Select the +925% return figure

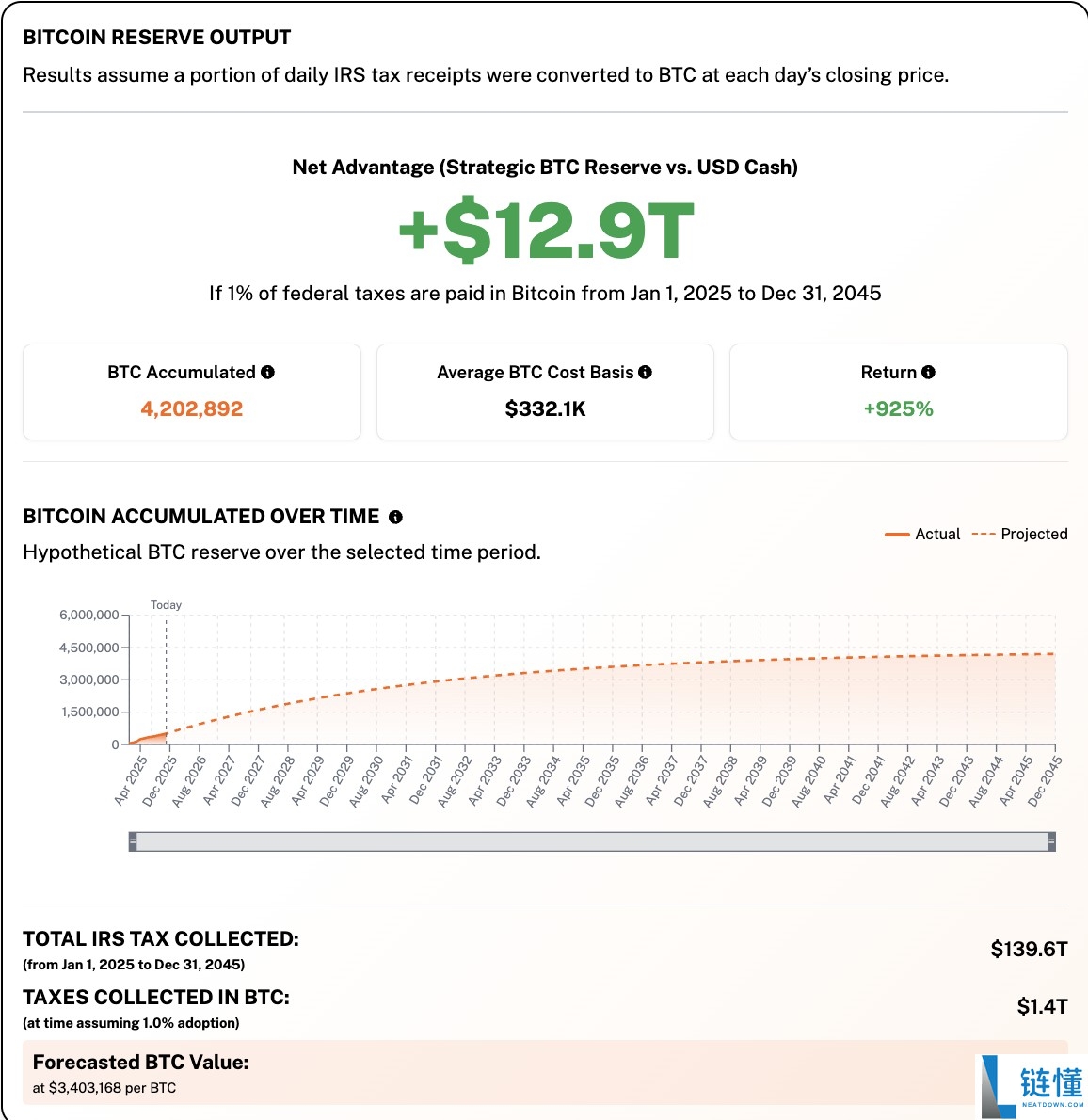pyautogui.click(x=898, y=409)
